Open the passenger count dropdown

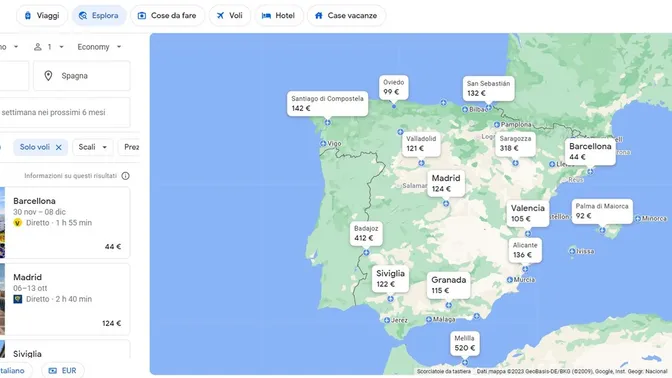coord(49,47)
